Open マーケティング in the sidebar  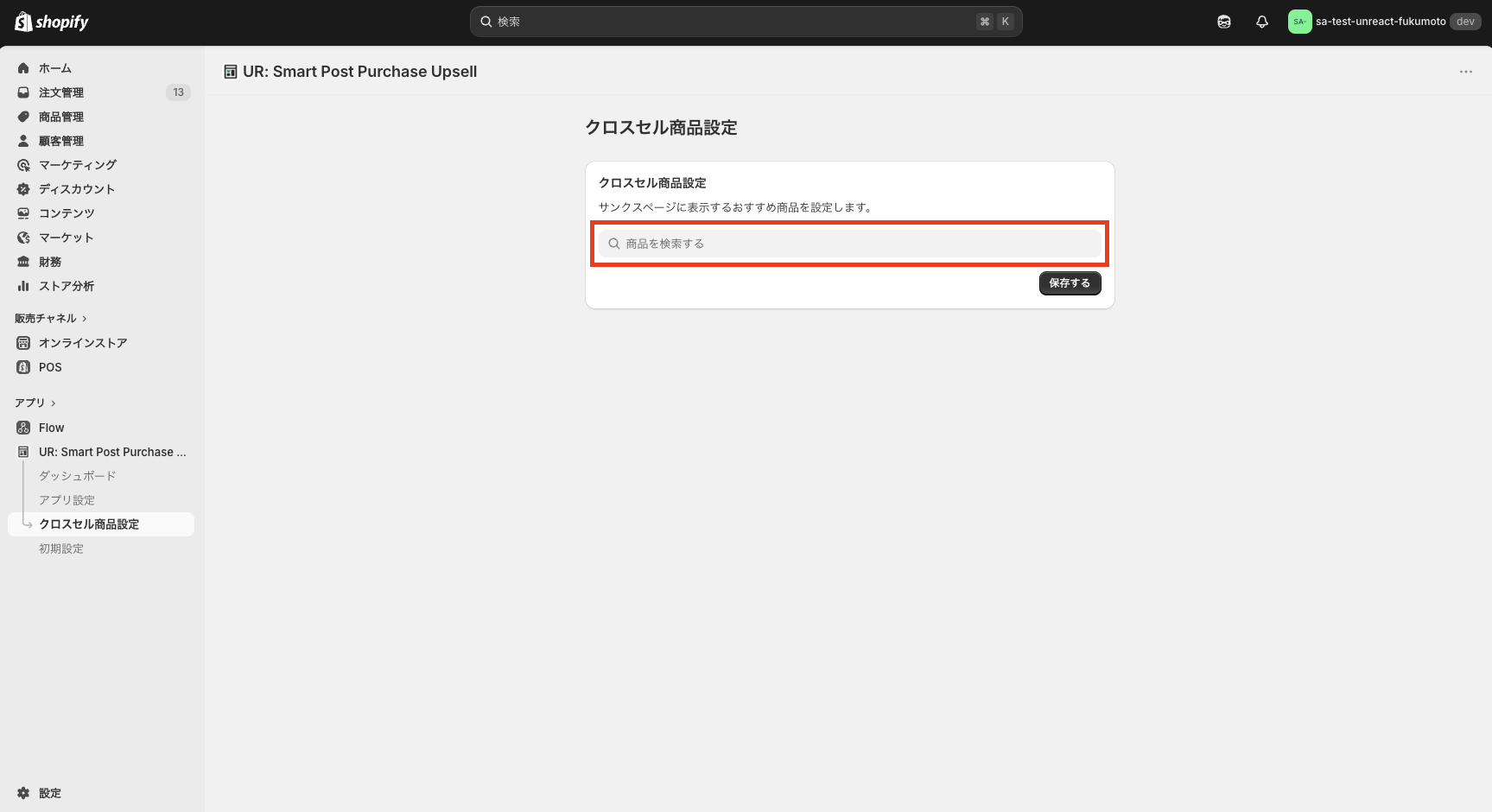click(101, 165)
